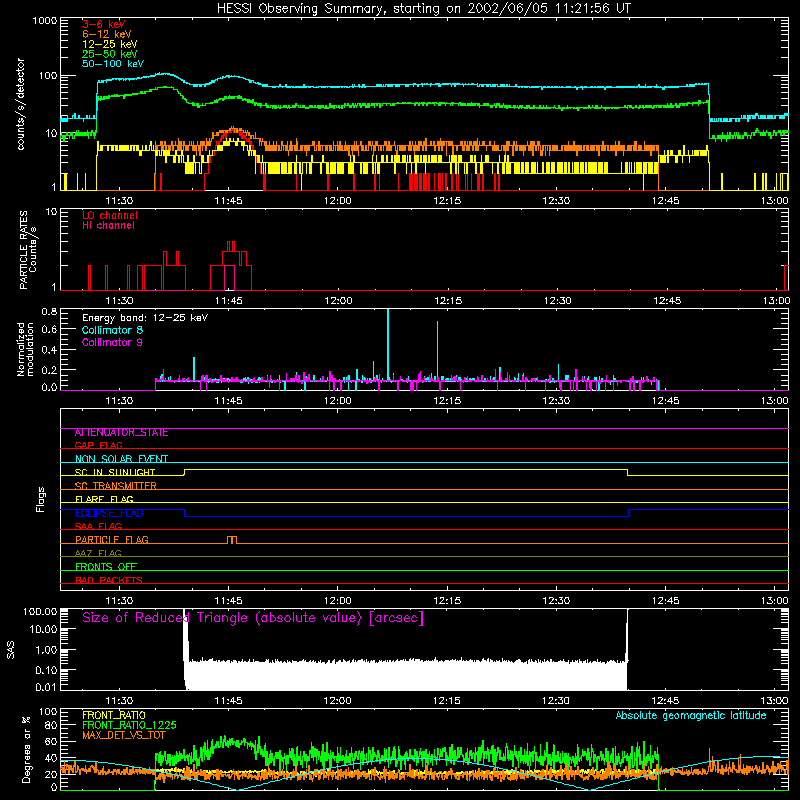
Task: Click the SAS vertical axis label
Action: (x=11, y=651)
